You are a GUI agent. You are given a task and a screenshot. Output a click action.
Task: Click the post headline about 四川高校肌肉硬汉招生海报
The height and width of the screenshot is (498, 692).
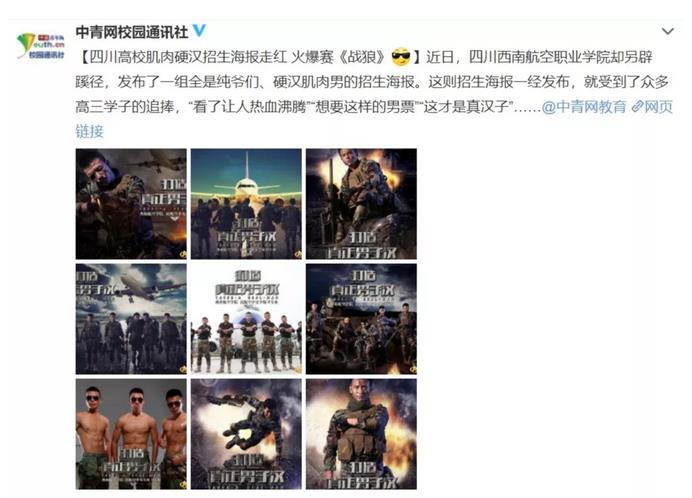coord(250,57)
